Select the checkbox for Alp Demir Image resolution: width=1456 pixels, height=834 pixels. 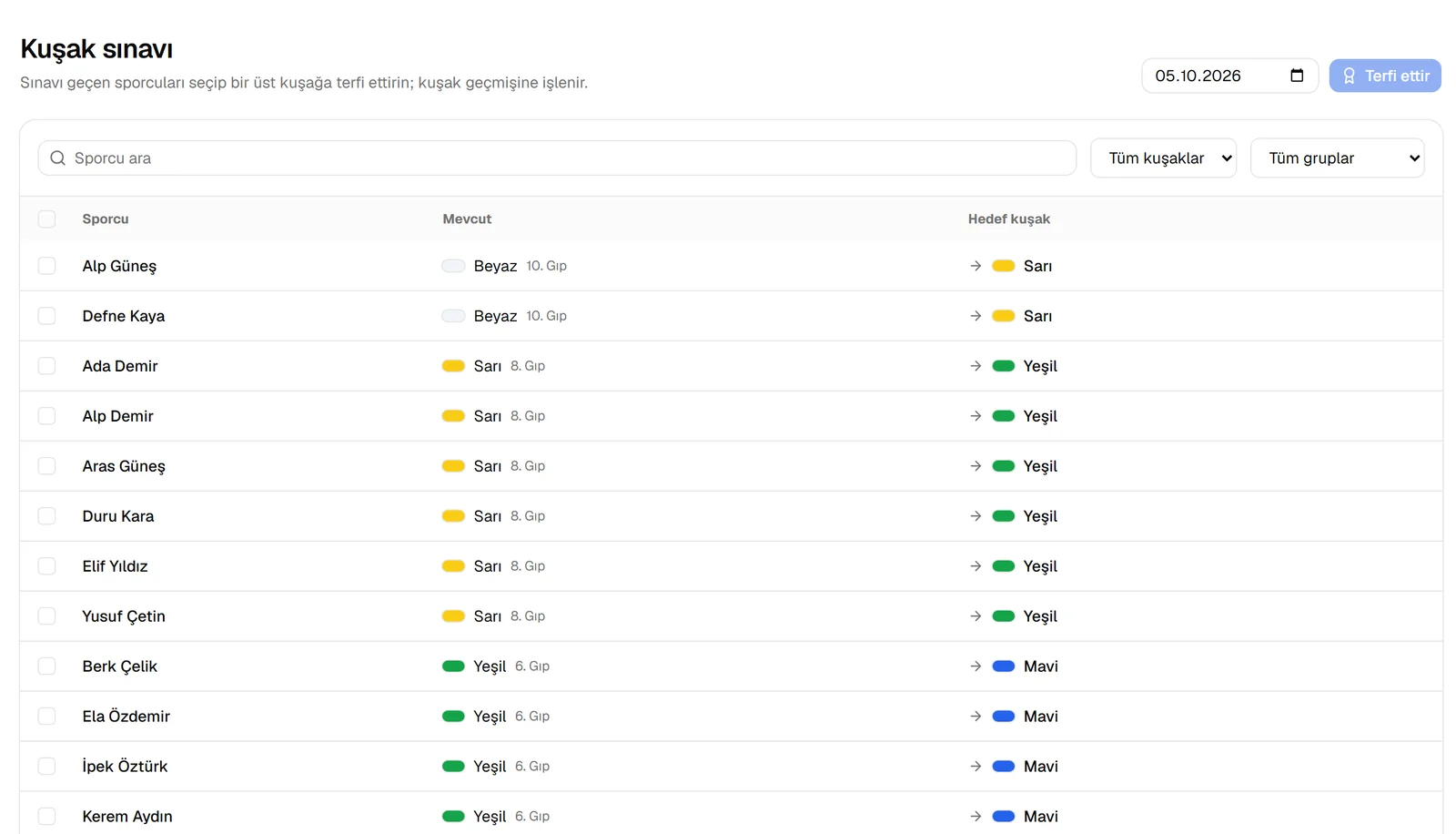pos(46,416)
